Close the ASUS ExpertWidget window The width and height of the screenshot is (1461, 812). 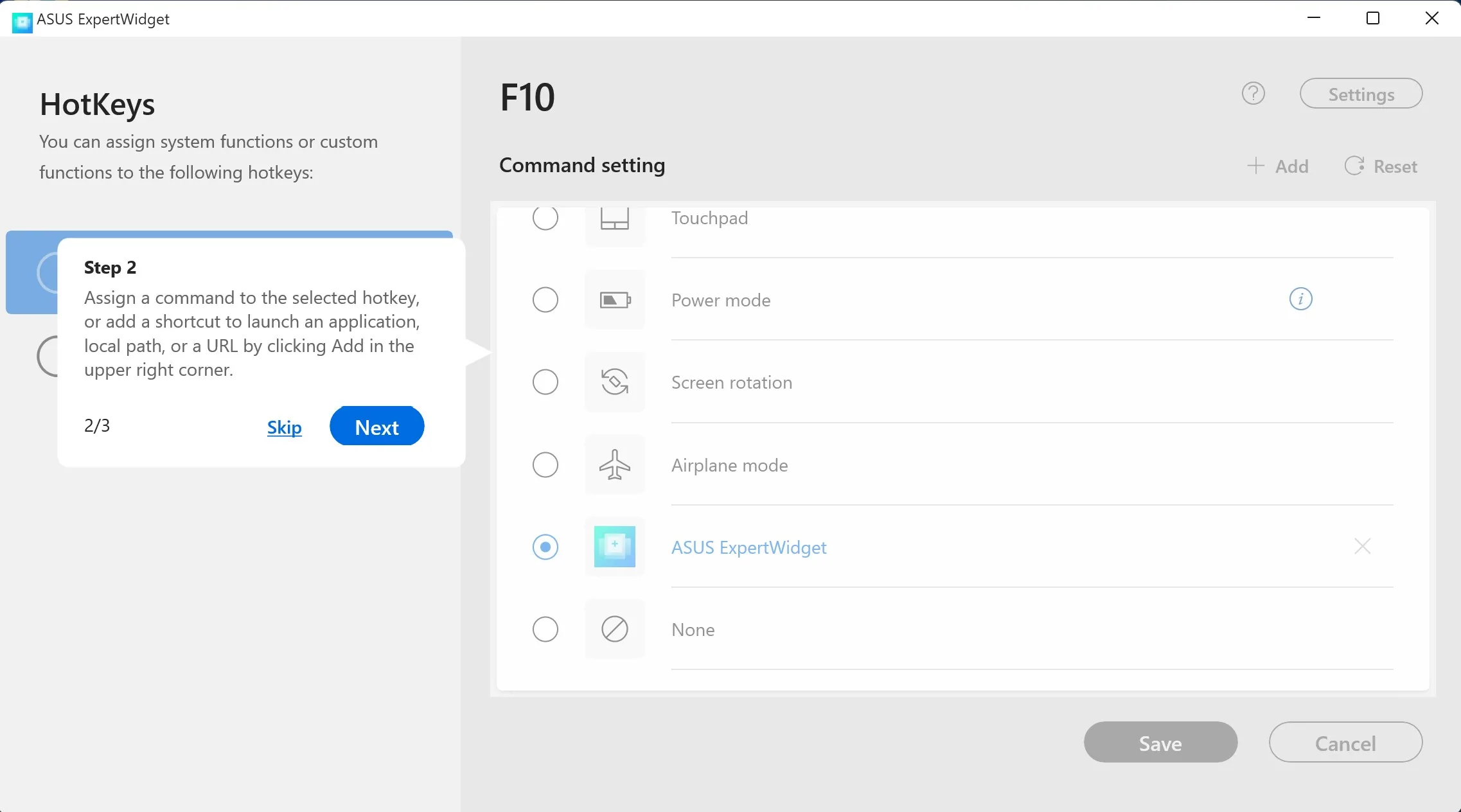point(1432,18)
